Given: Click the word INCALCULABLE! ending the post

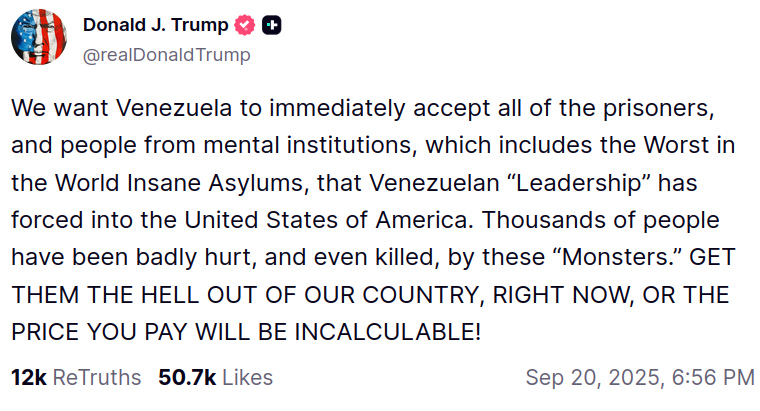Looking at the screenshot, I should point(388,332).
